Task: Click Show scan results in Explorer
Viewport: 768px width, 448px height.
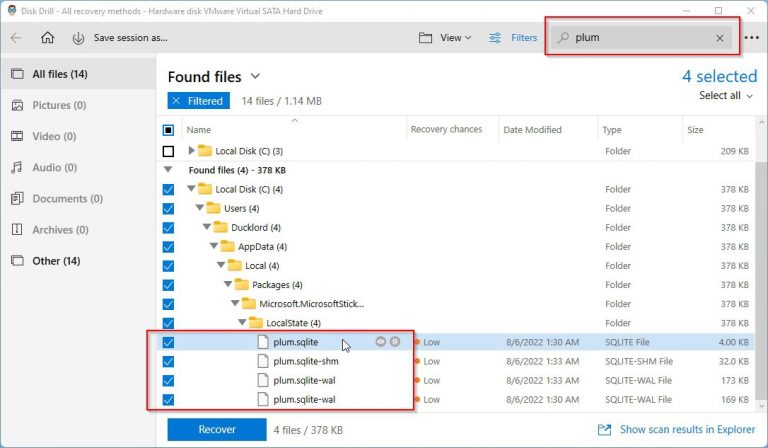Action: point(687,429)
